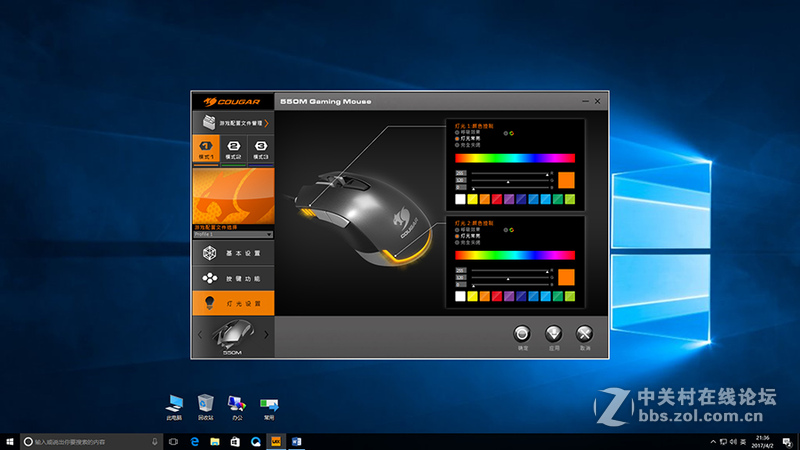Screen dimensions: 800x450
Task: Switch to 模式3 mode tab
Action: tap(260, 150)
